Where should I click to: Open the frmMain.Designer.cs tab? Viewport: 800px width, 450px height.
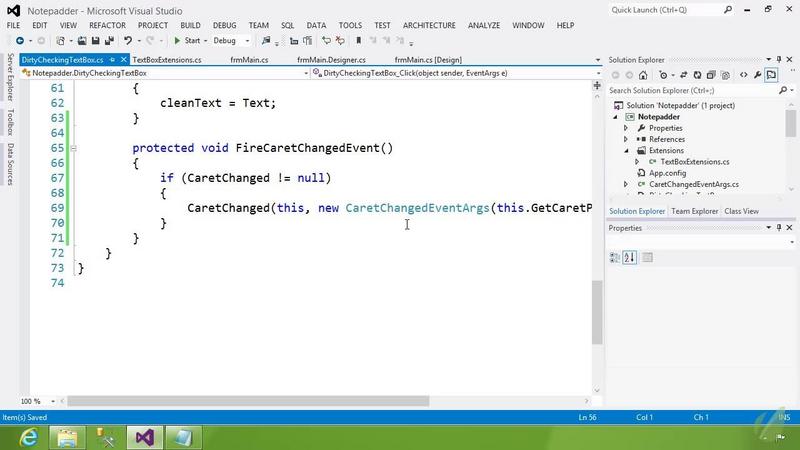pyautogui.click(x=331, y=60)
